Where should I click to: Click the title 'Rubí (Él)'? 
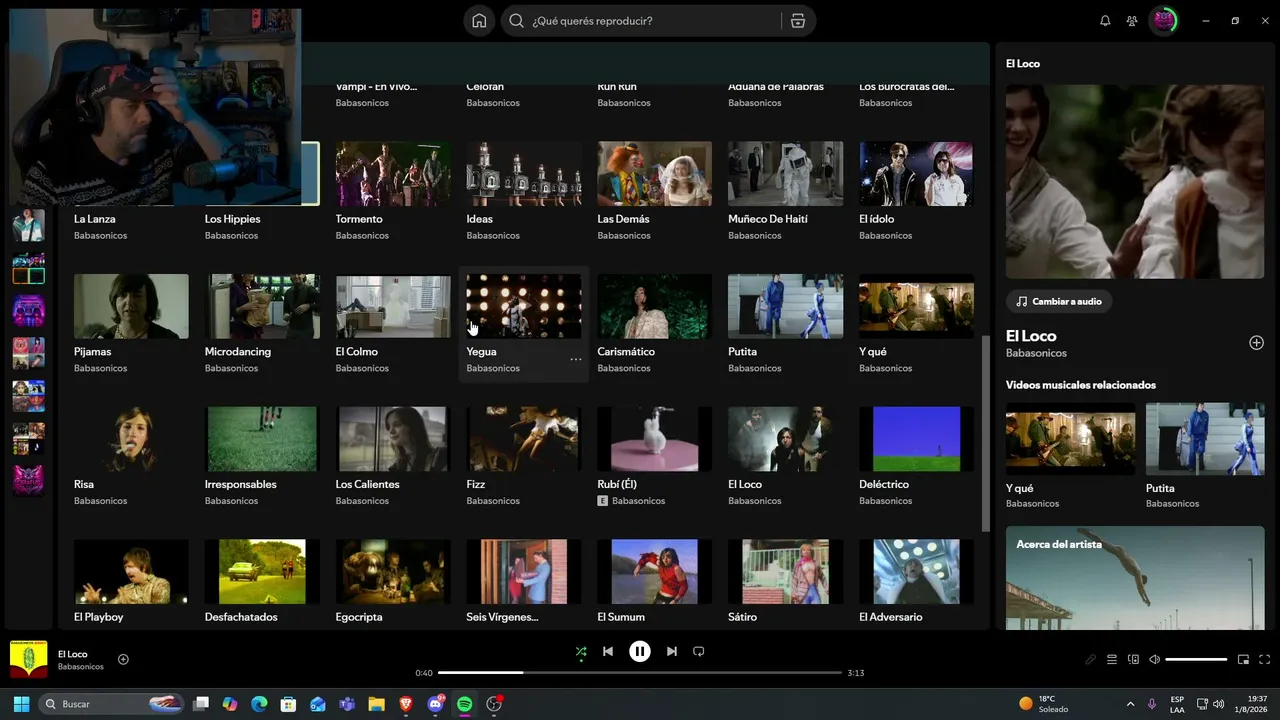point(617,484)
